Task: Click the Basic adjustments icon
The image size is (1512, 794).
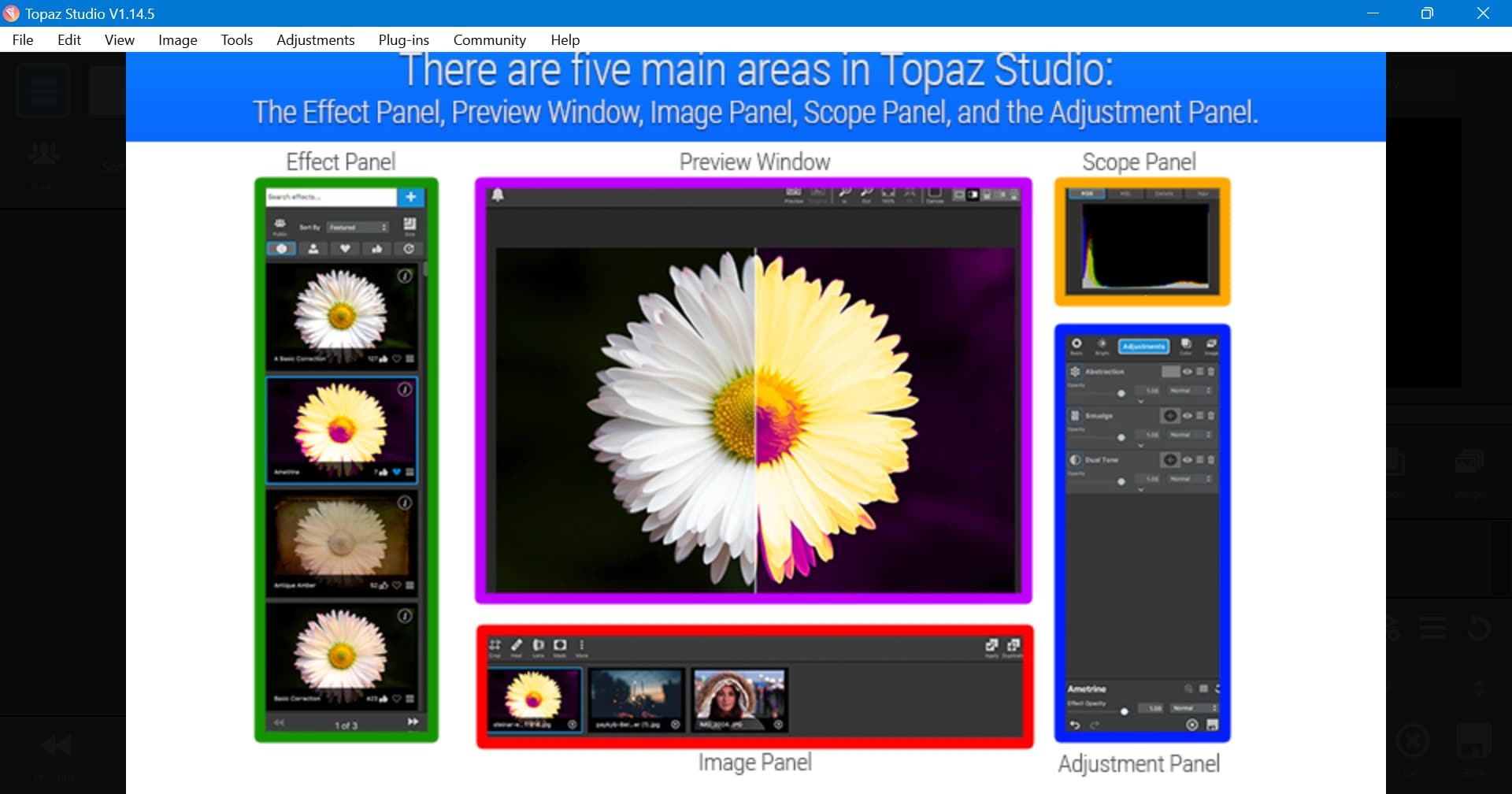Action: coord(1077,347)
